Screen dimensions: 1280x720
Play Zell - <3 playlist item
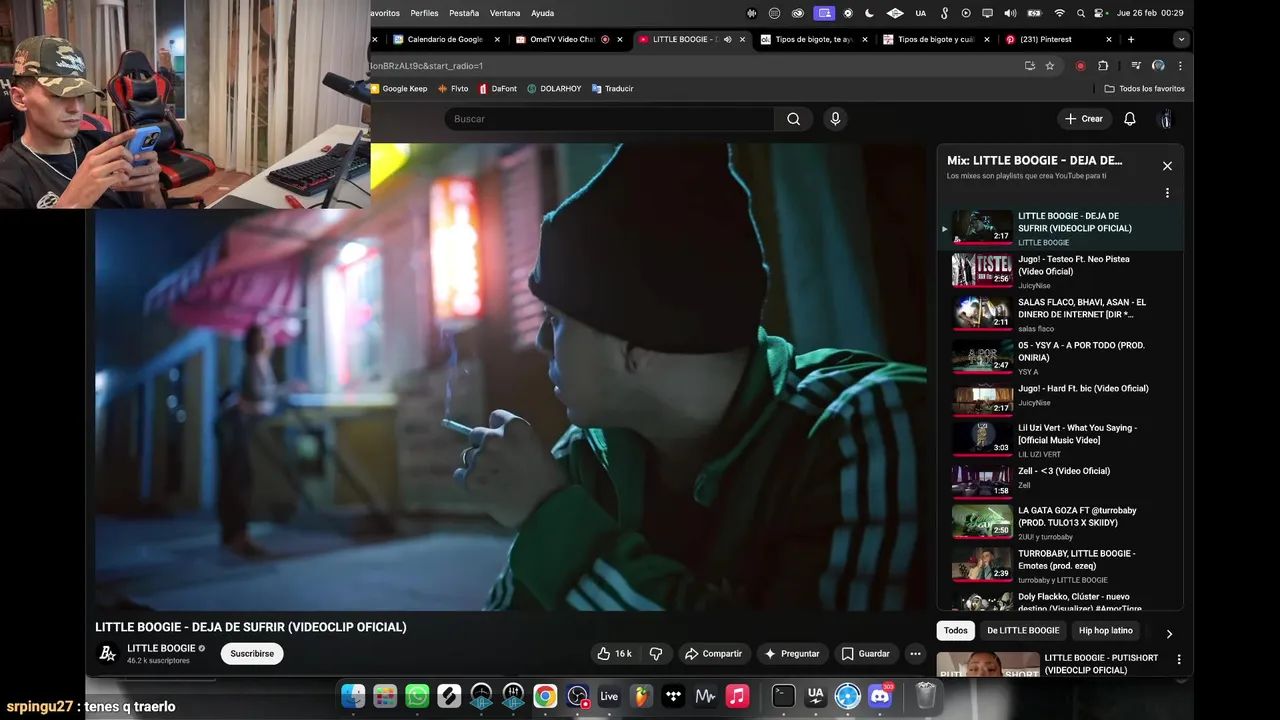click(1060, 480)
